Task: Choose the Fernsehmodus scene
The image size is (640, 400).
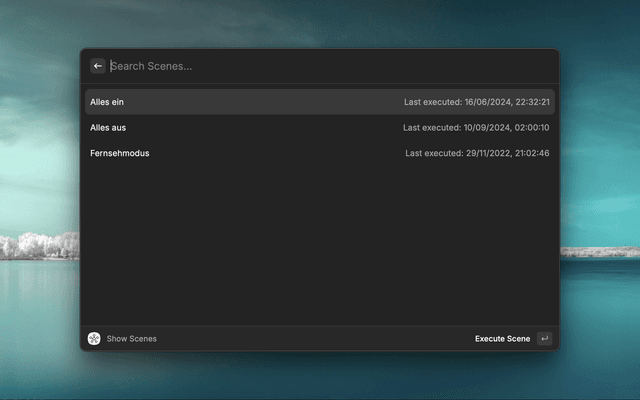Action: tap(119, 153)
